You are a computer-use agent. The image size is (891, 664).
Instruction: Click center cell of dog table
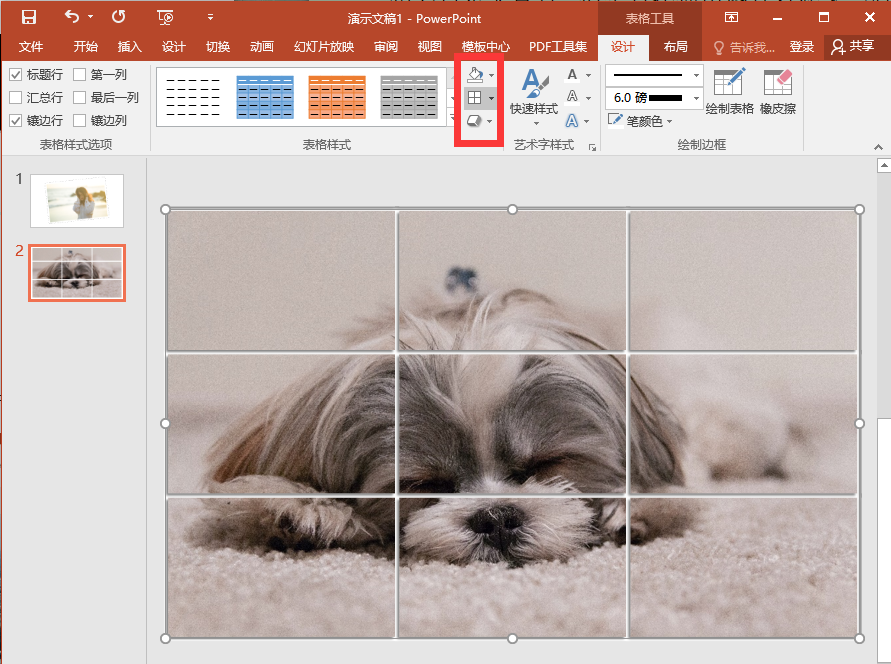point(512,424)
